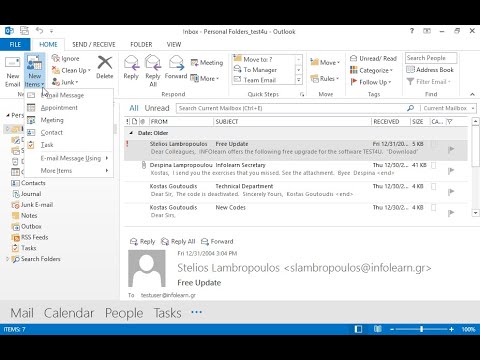The width and height of the screenshot is (480, 360).
Task: Flag the Free Update message
Action: pos(451,149)
